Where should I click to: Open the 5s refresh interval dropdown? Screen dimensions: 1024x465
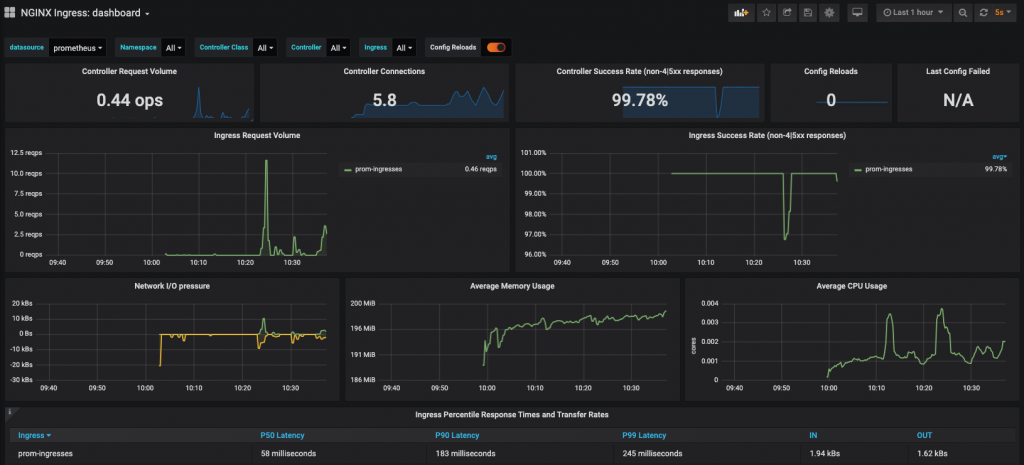point(1003,12)
